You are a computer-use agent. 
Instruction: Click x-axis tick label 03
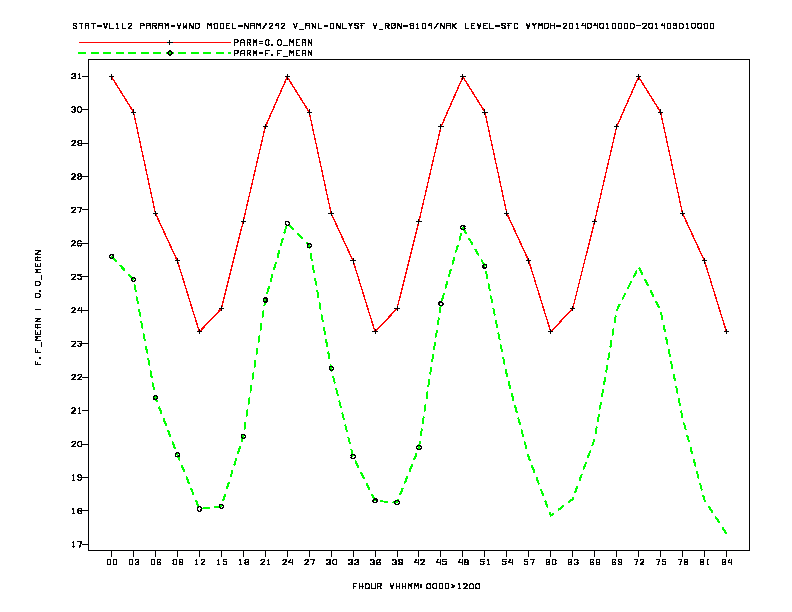(x=133, y=562)
